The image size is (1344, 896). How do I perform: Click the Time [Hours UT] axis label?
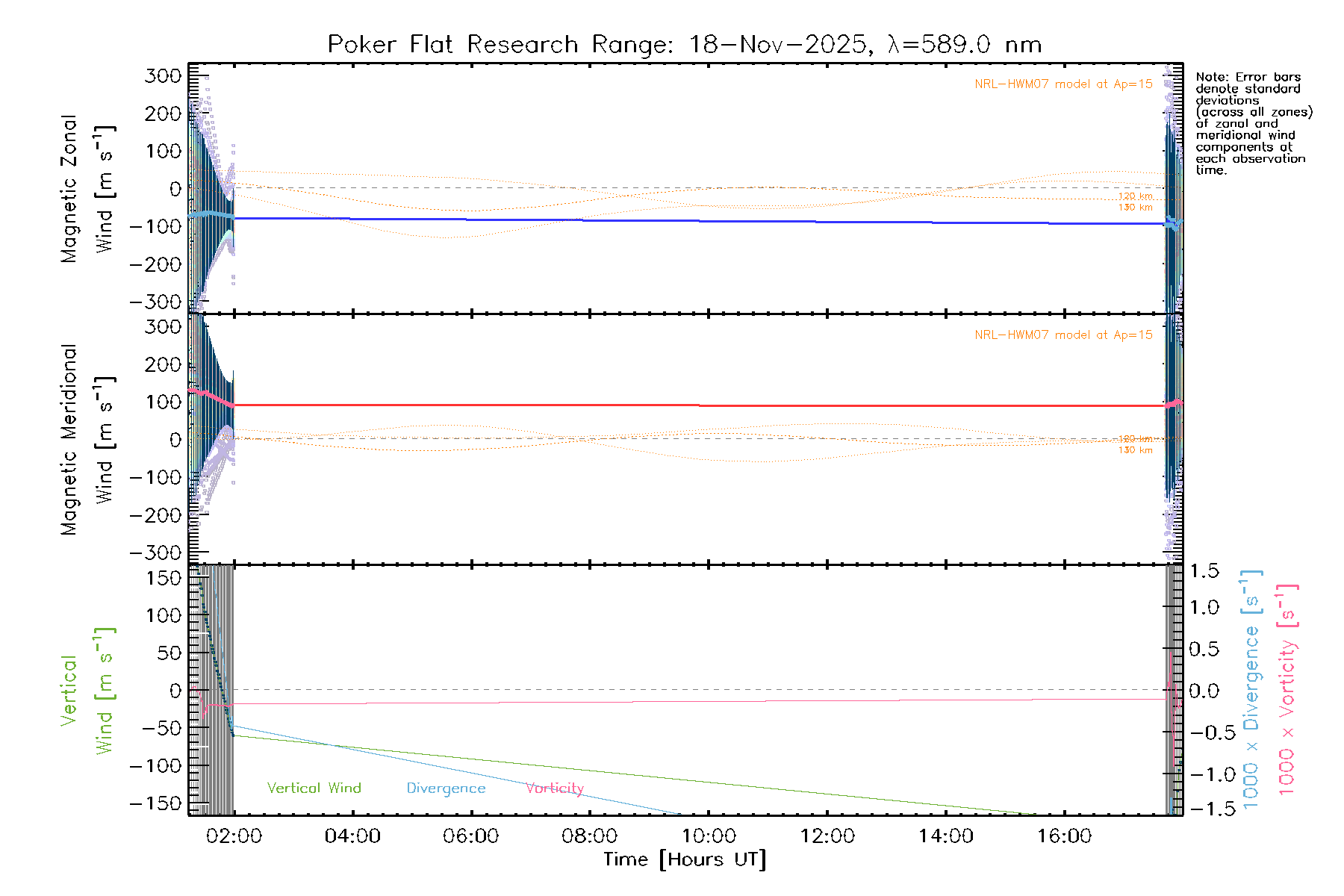pos(685,859)
